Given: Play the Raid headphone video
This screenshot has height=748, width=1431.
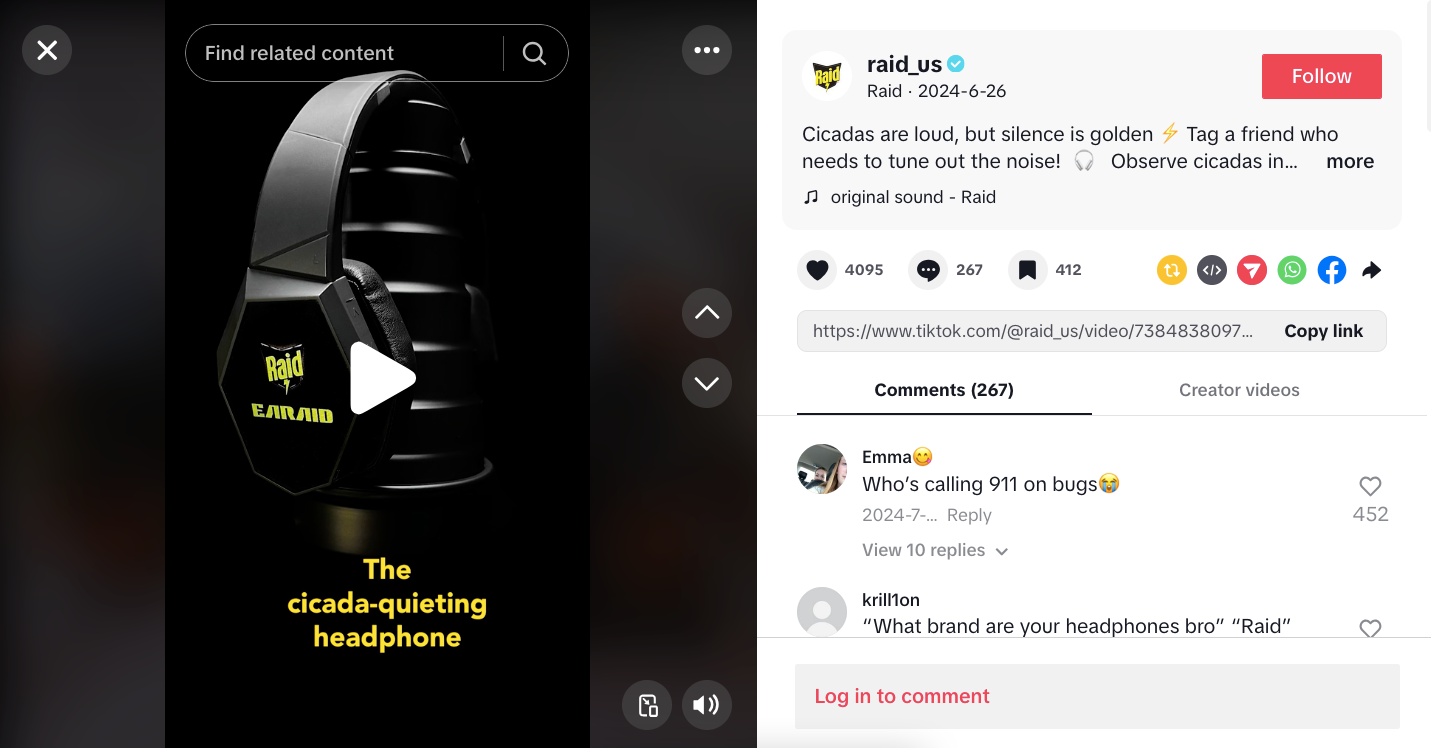Looking at the screenshot, I should coord(382,378).
